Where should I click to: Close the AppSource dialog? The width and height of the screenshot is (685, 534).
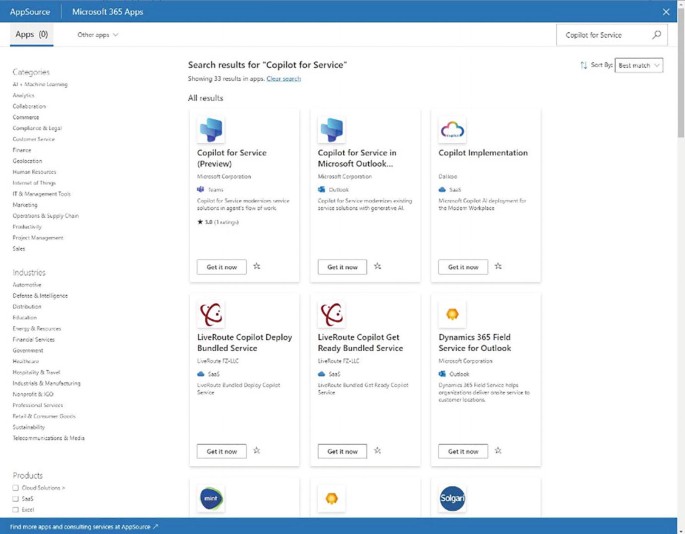pos(666,12)
